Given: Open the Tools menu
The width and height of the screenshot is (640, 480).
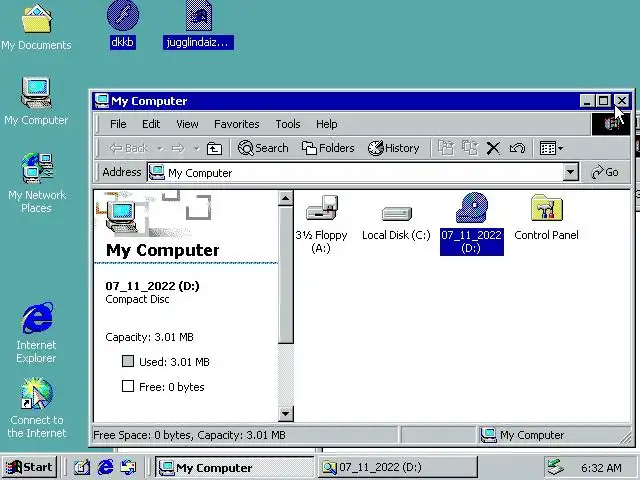Looking at the screenshot, I should pos(288,124).
